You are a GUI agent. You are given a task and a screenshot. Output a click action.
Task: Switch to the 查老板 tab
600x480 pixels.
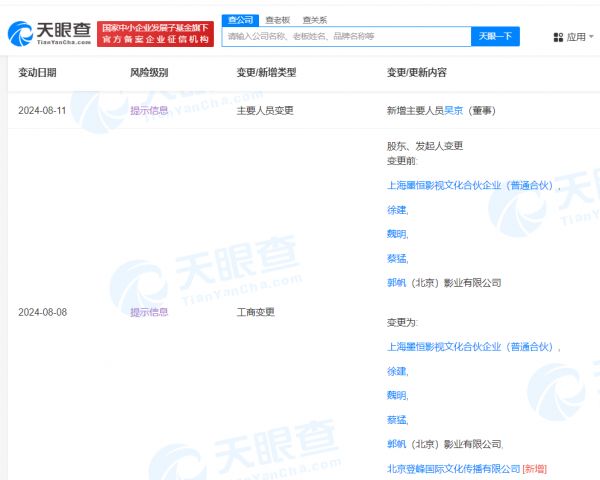278,20
